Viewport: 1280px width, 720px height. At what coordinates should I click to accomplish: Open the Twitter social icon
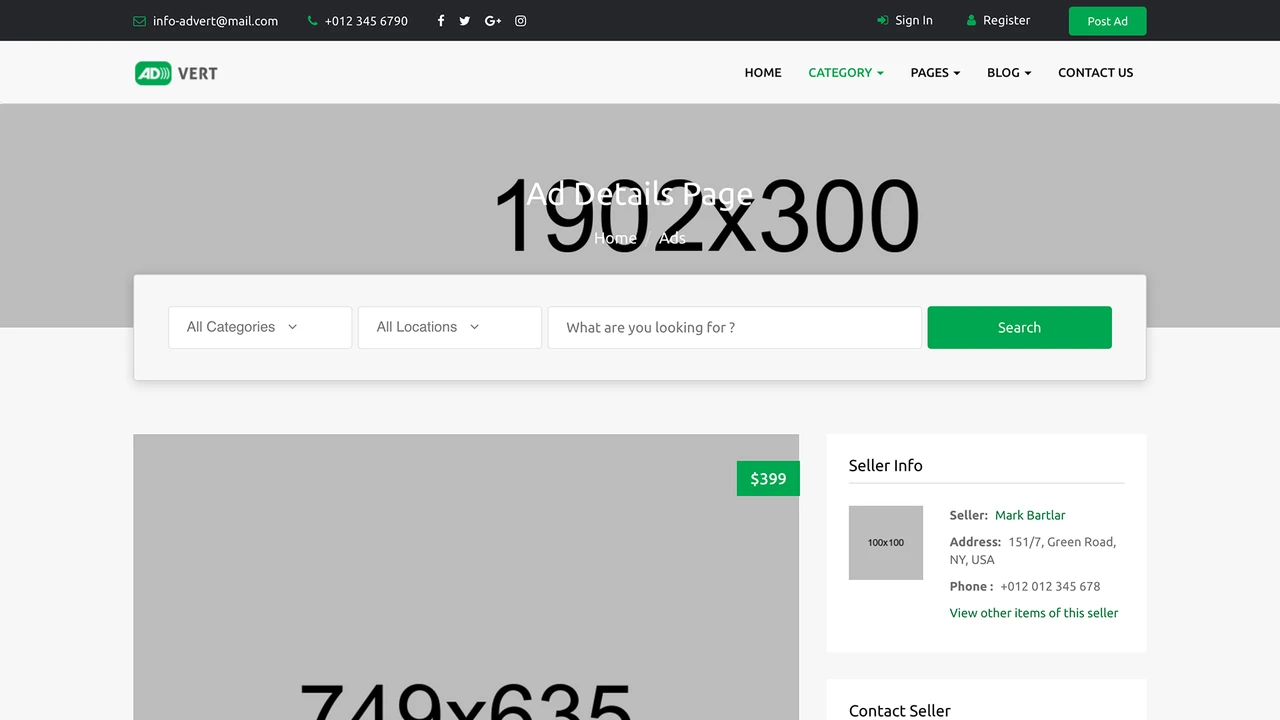465,21
